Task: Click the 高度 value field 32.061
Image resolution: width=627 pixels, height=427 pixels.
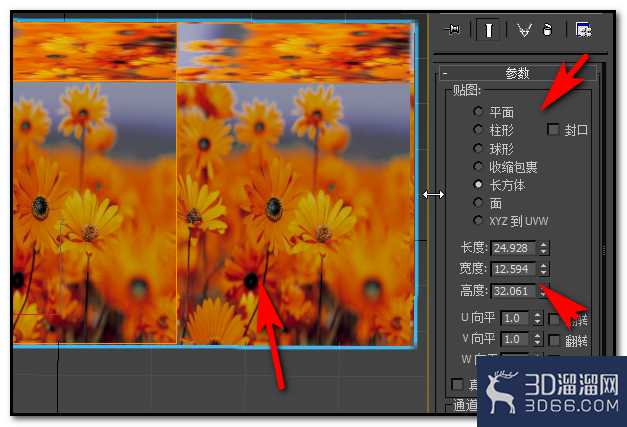Action: 514,291
